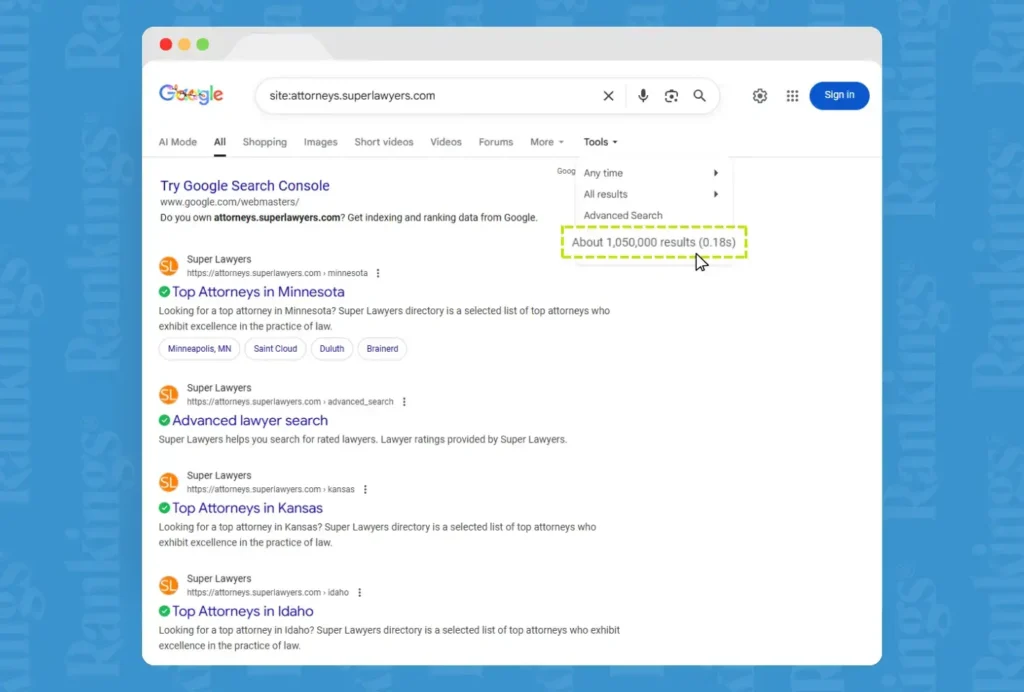Click the Sign in button

(x=839, y=95)
